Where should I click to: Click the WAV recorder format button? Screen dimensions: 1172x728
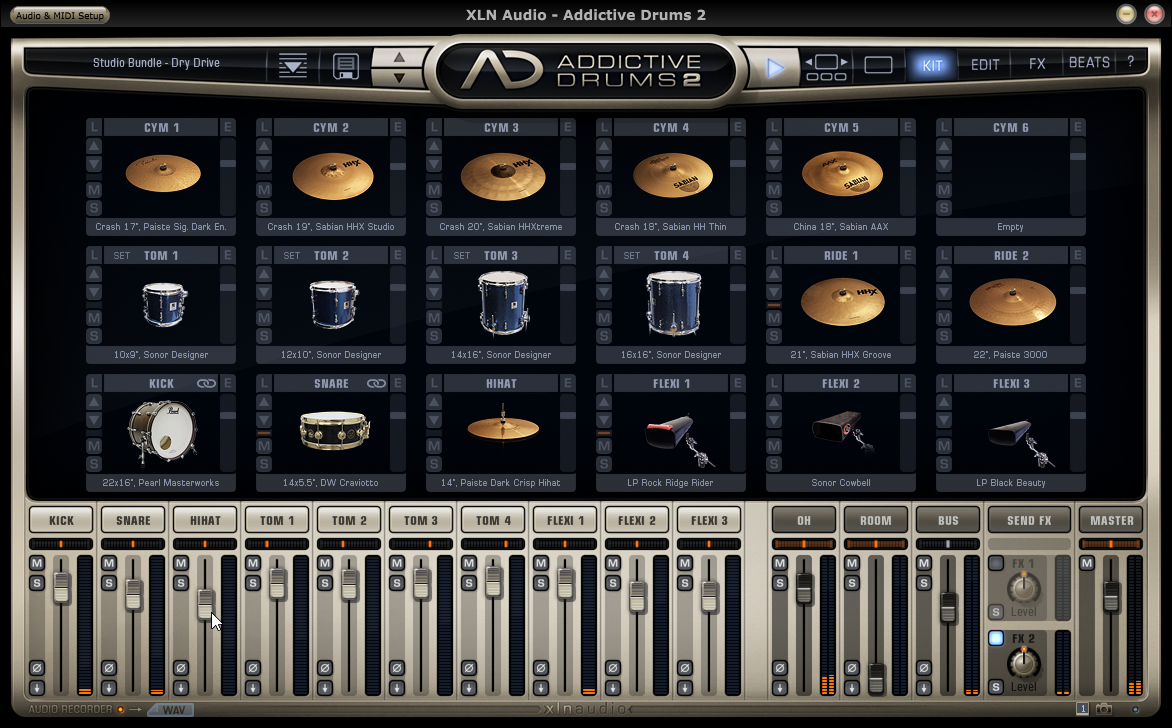point(173,709)
